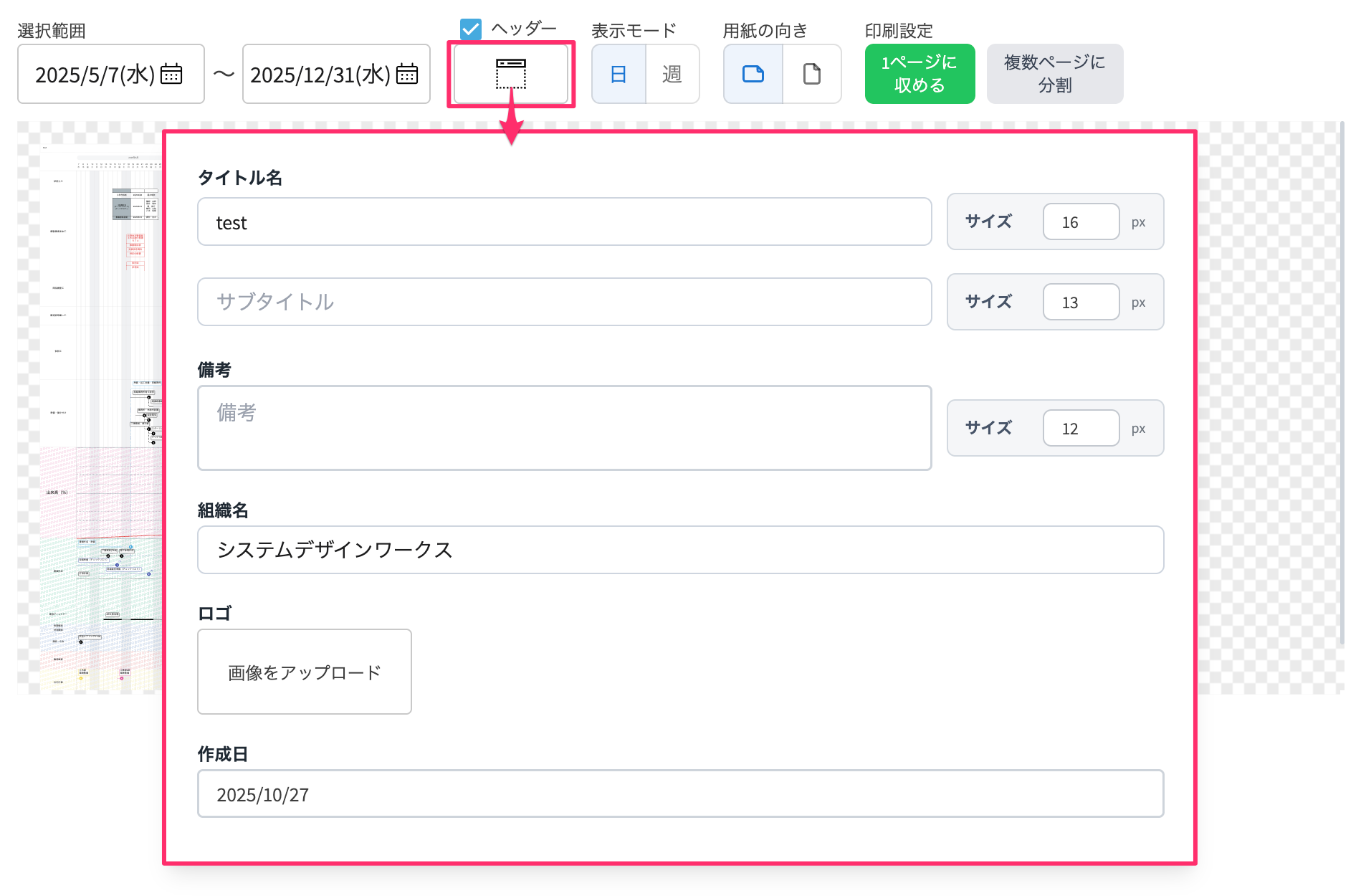Click the 組織名 input field

(680, 550)
